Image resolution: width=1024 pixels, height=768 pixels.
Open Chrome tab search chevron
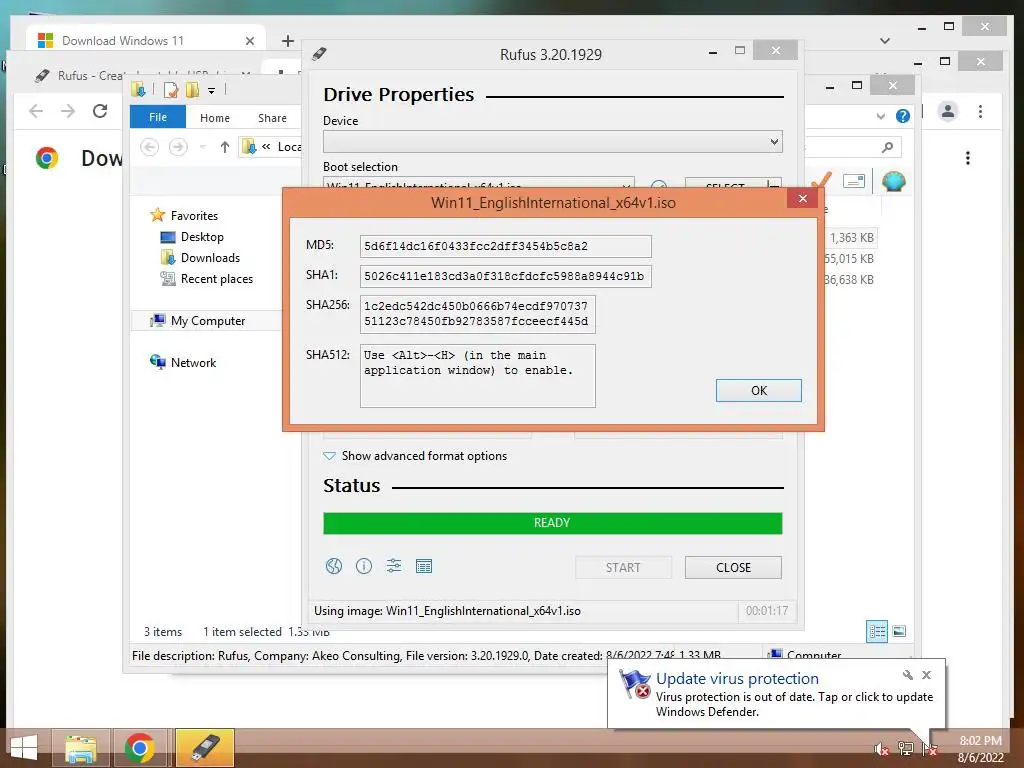click(x=885, y=40)
